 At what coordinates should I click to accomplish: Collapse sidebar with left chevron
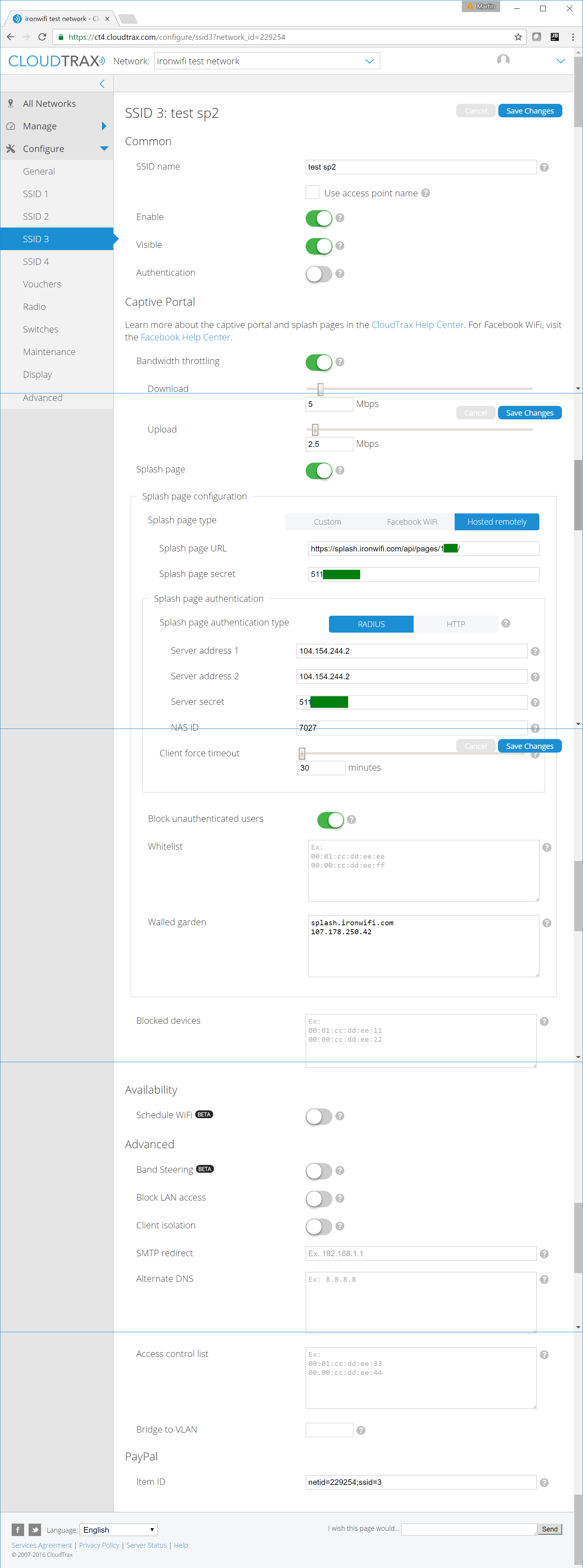102,83
